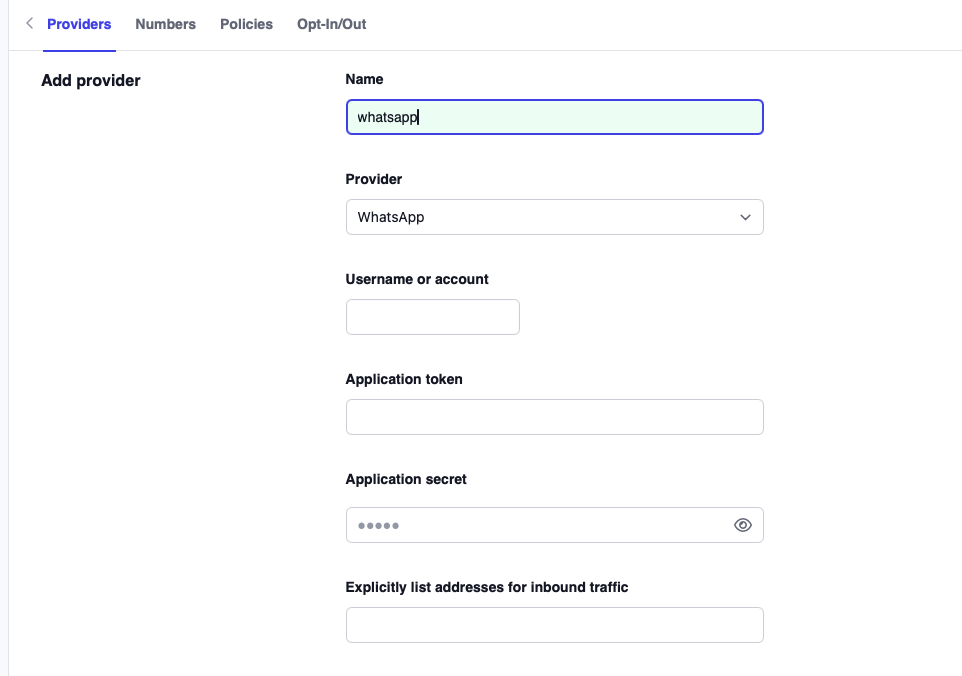
Task: Click the Provider field label
Action: pyautogui.click(x=374, y=179)
